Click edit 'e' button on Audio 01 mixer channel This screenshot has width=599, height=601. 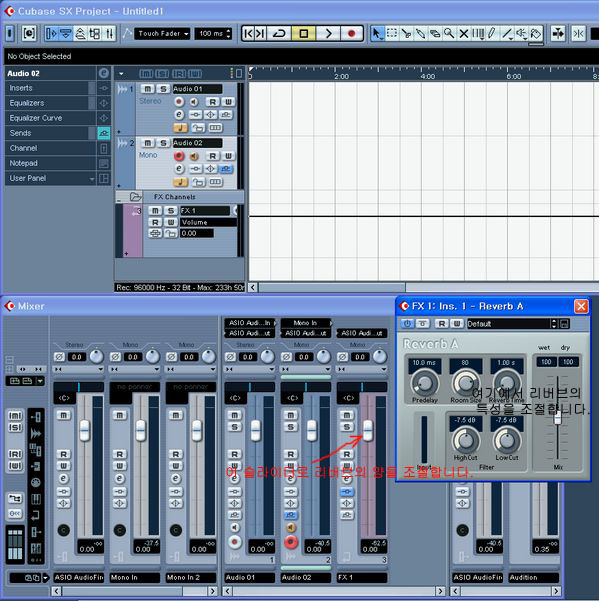click(x=234, y=478)
